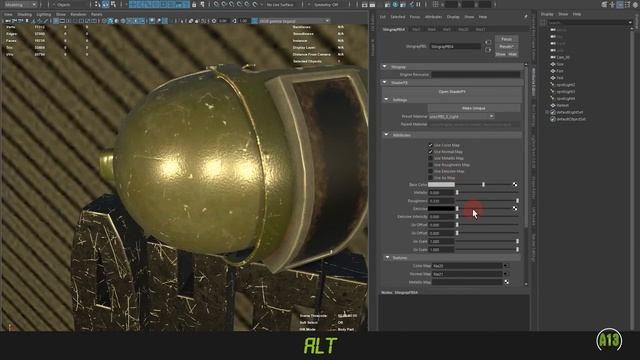640x360 pixels.
Task: Click the Engine Resource field
Action: [x=476, y=75]
